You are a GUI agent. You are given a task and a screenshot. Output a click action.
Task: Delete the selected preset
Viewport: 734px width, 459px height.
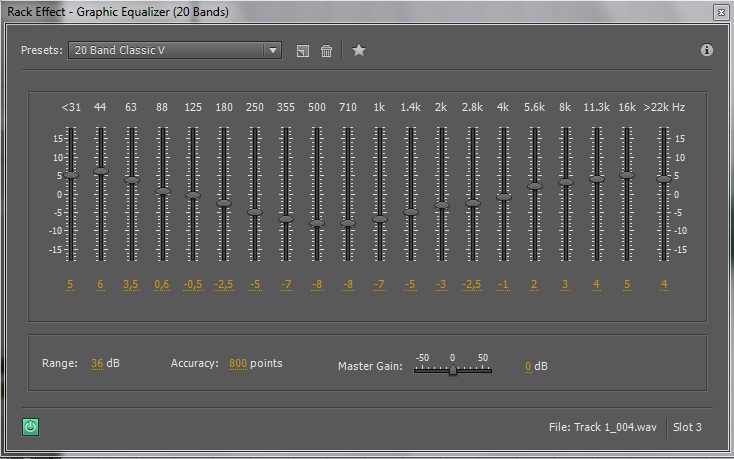coord(326,51)
